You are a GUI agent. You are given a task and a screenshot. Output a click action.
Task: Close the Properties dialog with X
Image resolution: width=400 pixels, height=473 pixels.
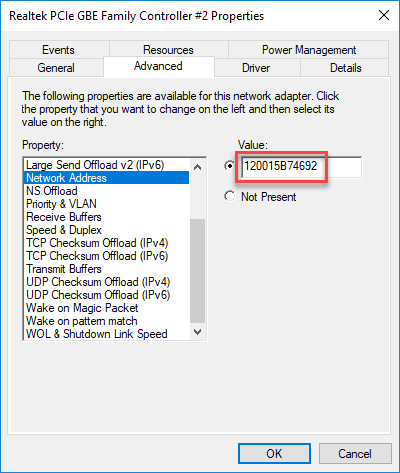(384, 15)
